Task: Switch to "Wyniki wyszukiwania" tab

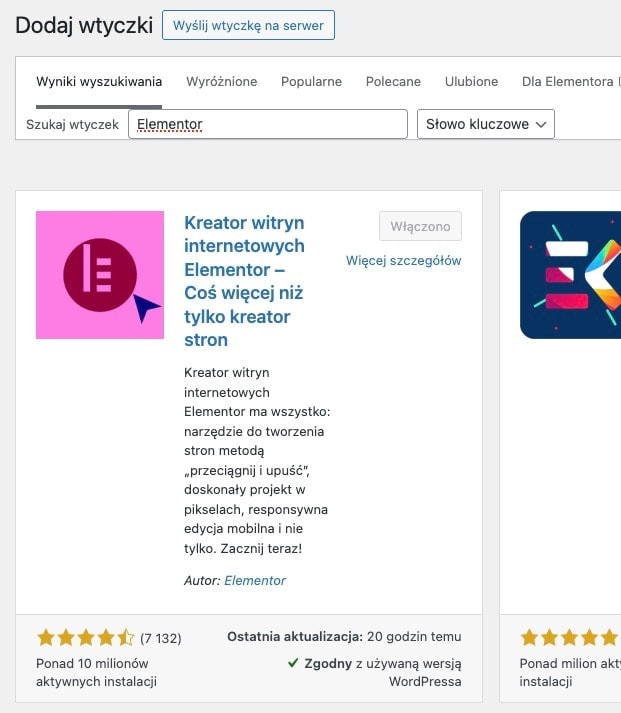Action: point(99,82)
